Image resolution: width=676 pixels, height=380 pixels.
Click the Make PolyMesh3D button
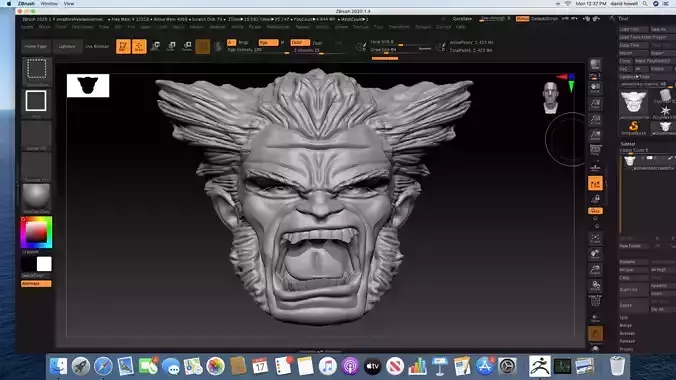click(654, 61)
